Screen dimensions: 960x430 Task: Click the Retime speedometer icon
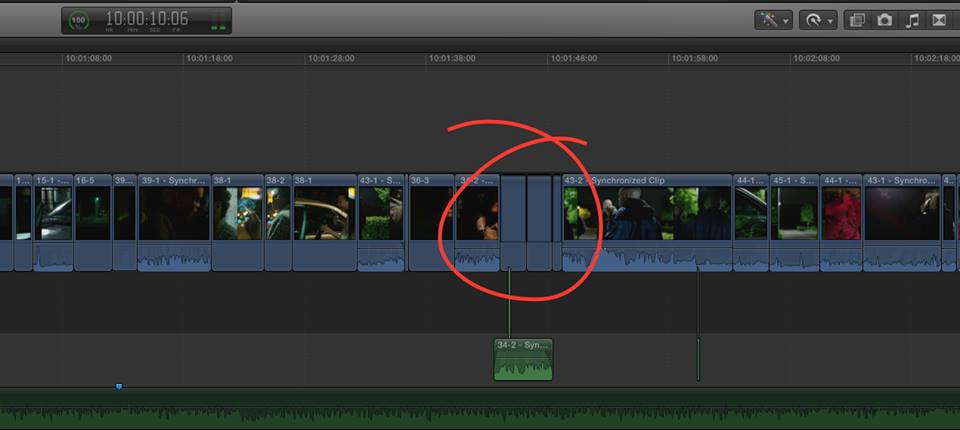click(813, 21)
